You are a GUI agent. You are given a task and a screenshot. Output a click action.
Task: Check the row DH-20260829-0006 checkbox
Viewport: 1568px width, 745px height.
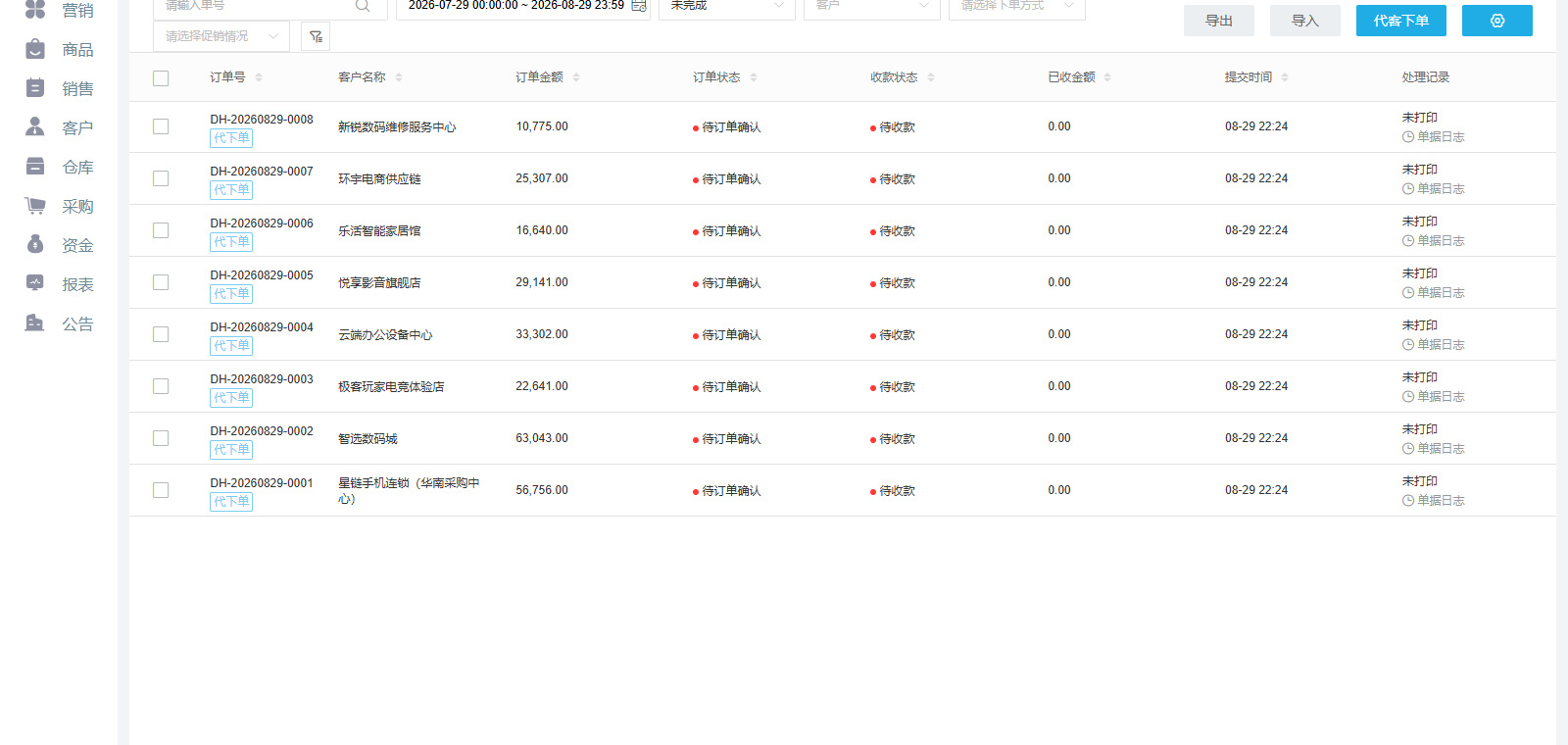coord(161,230)
